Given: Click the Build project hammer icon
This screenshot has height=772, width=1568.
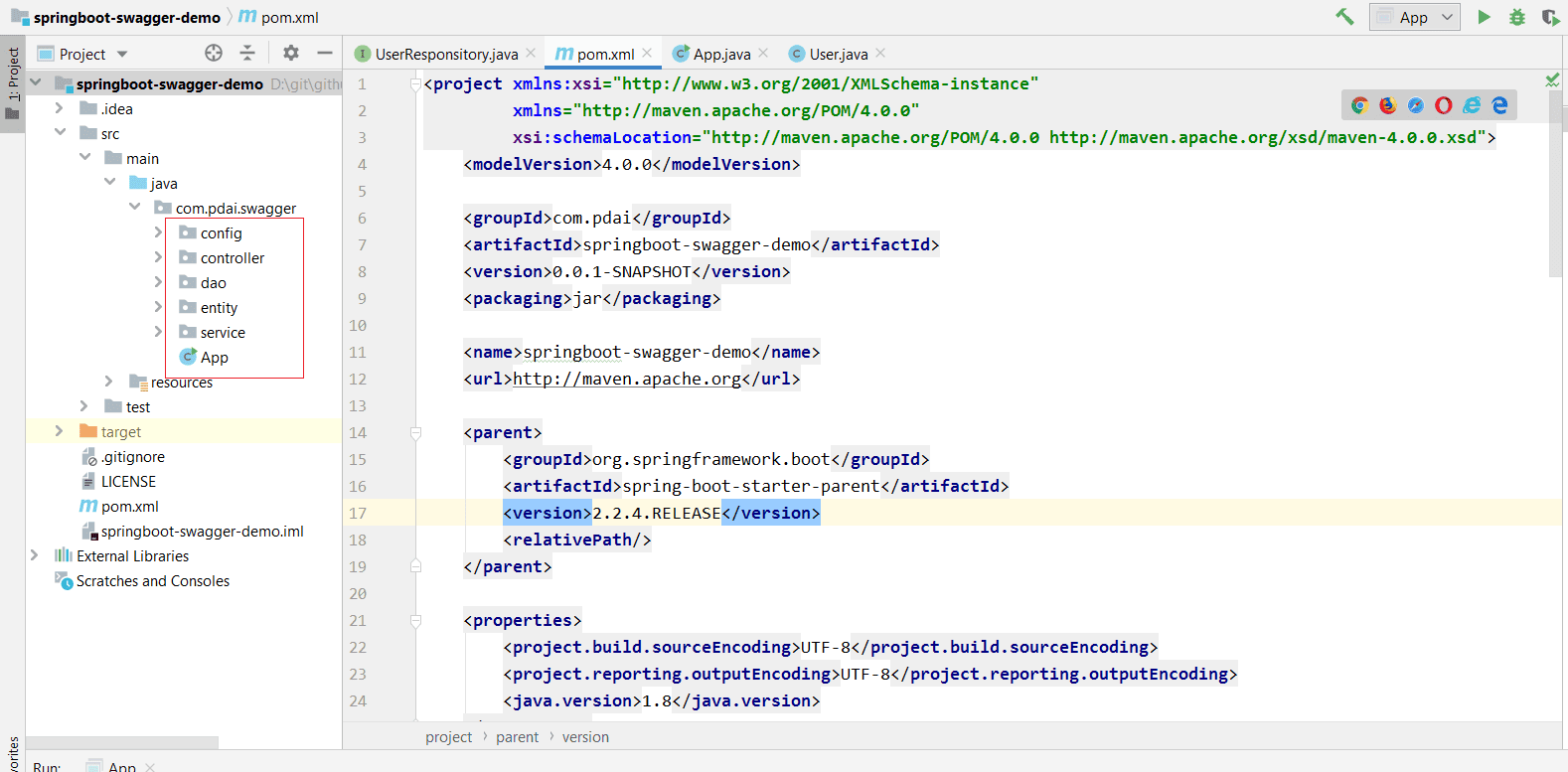Looking at the screenshot, I should coord(1344,17).
